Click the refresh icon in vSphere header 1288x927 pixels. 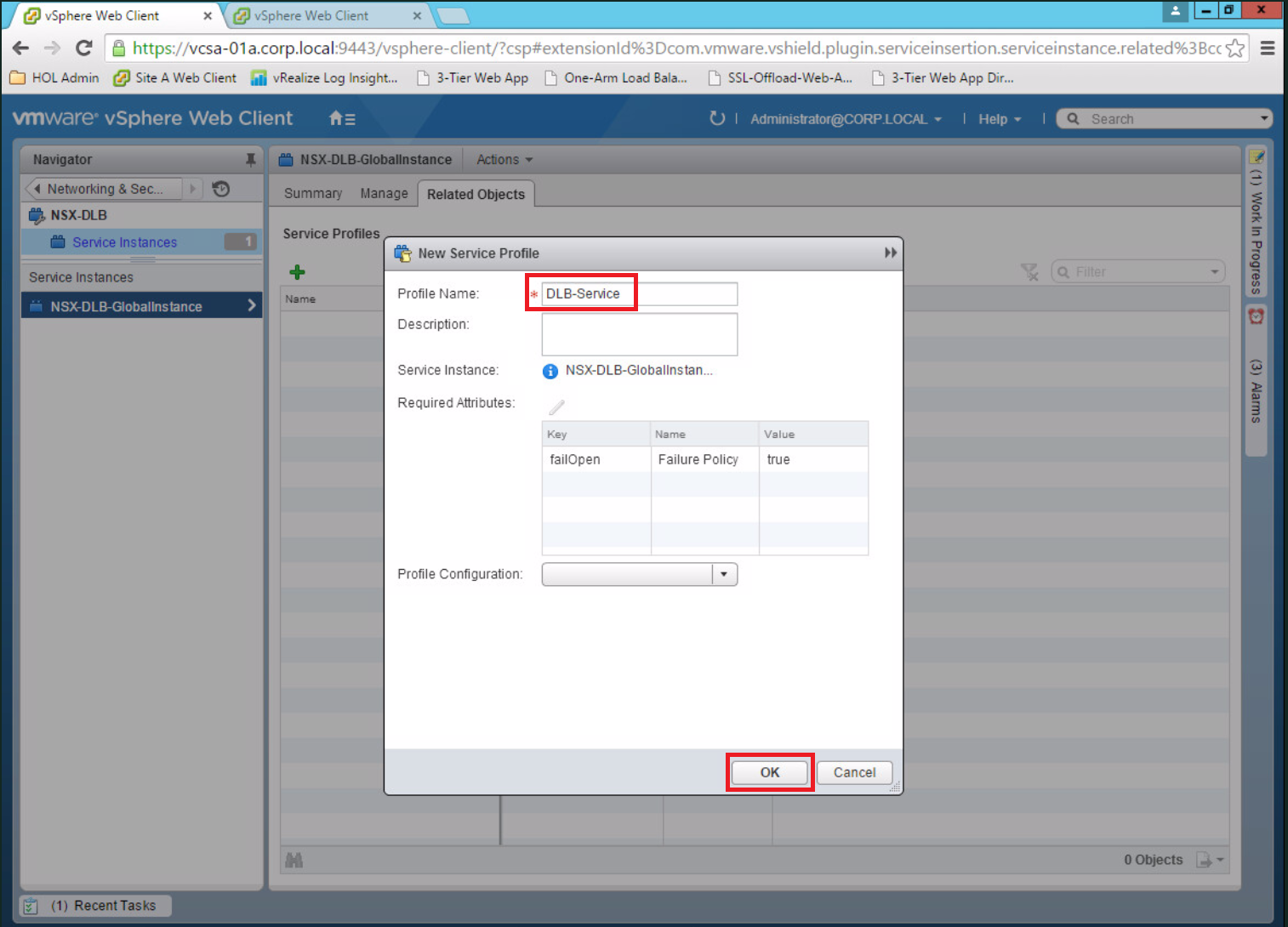(x=717, y=118)
